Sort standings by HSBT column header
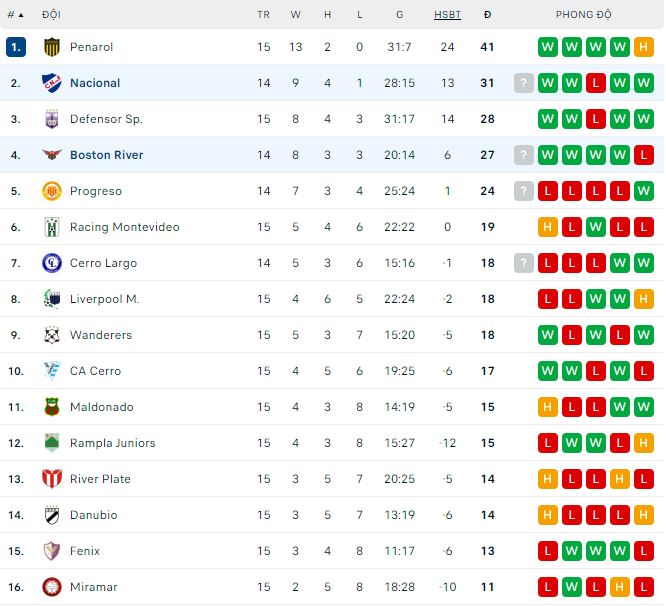The width and height of the screenshot is (666, 606). (447, 15)
